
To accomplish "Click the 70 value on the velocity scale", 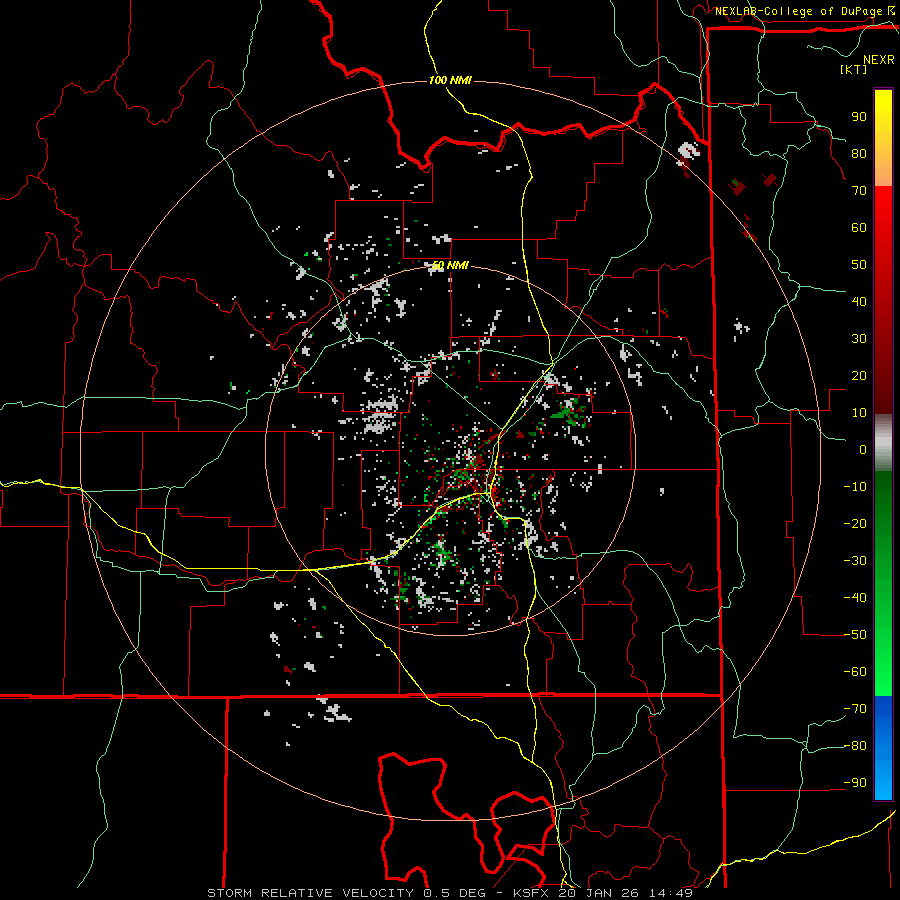I will click(x=859, y=191).
